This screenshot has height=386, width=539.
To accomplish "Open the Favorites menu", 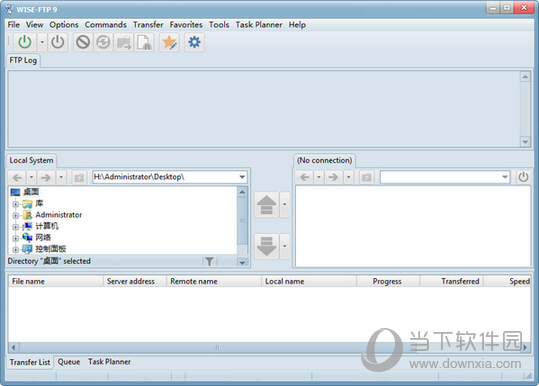I will [x=186, y=25].
